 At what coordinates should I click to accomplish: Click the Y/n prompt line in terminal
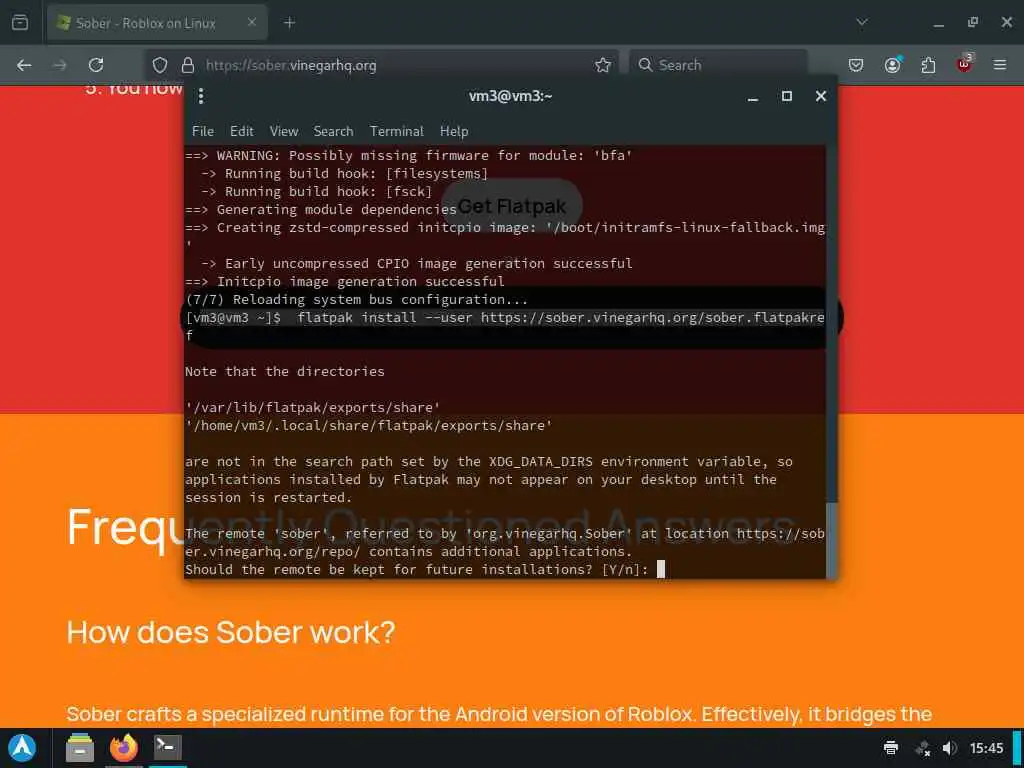coord(424,569)
